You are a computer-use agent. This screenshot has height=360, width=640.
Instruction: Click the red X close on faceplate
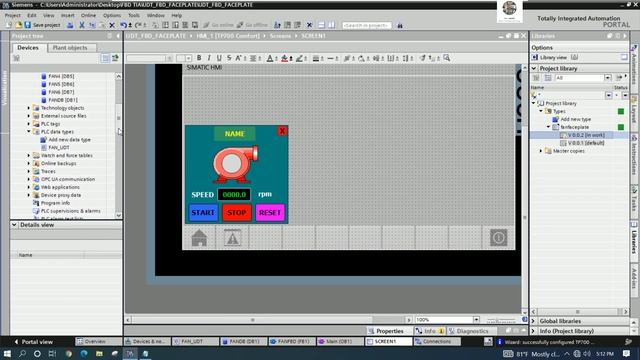(282, 131)
